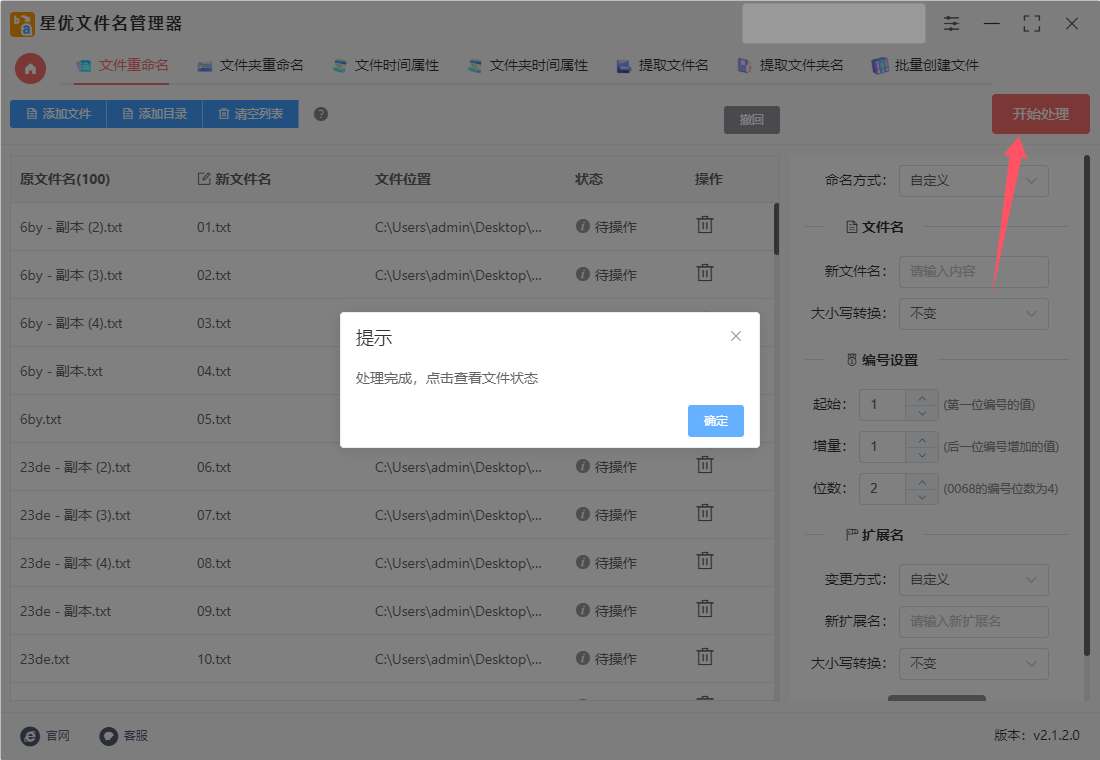
Task: Click the 新文件名 input field
Action: [974, 272]
